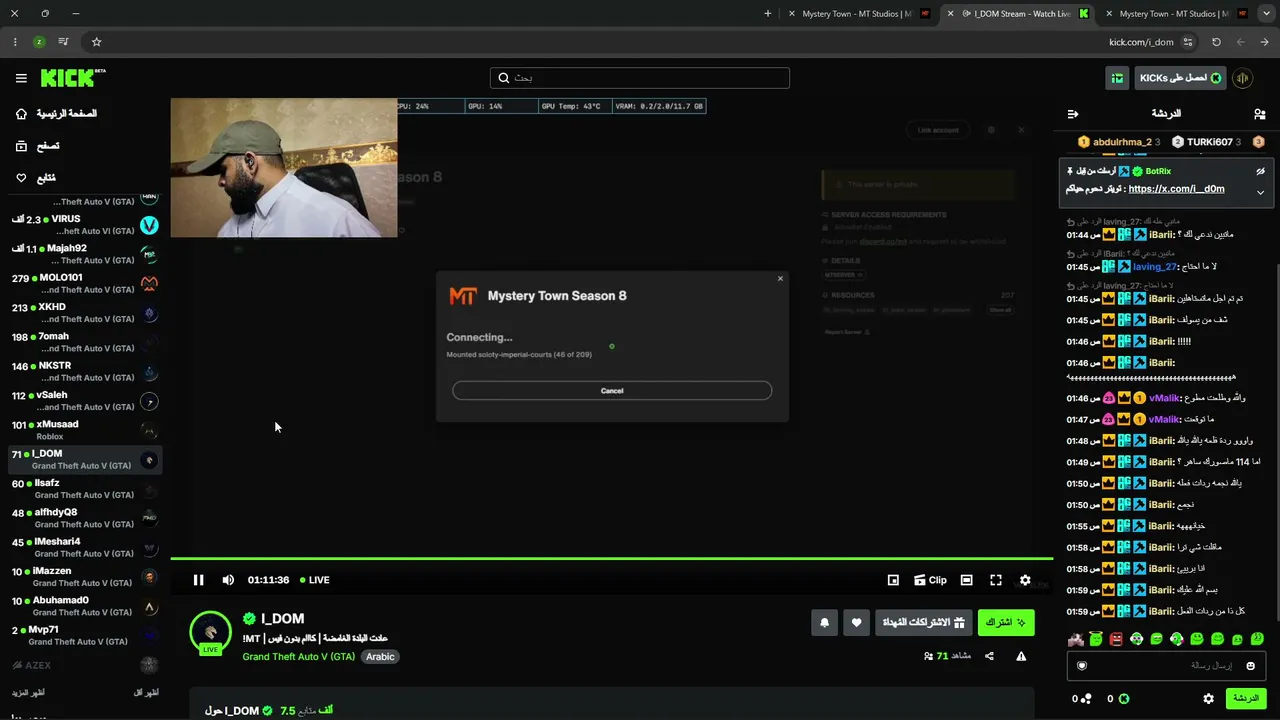Switch to the I_DOM Stream browser tab
Image resolution: width=1280 pixels, height=720 pixels.
coord(1022,14)
